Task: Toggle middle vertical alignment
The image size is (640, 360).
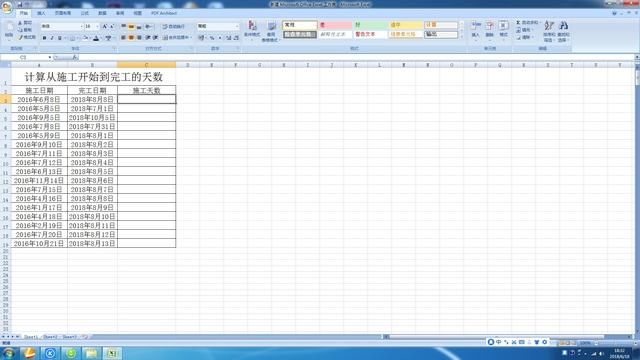Action: tap(131, 26)
